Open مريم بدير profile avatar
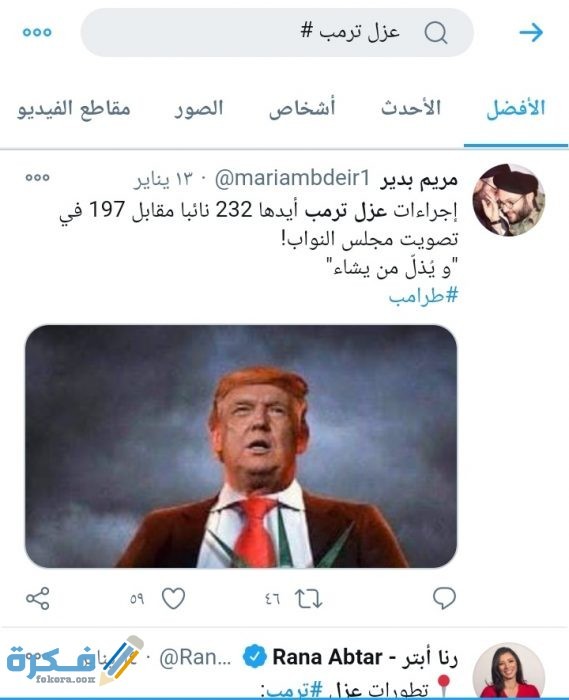Image resolution: width=569 pixels, height=700 pixels. click(509, 200)
